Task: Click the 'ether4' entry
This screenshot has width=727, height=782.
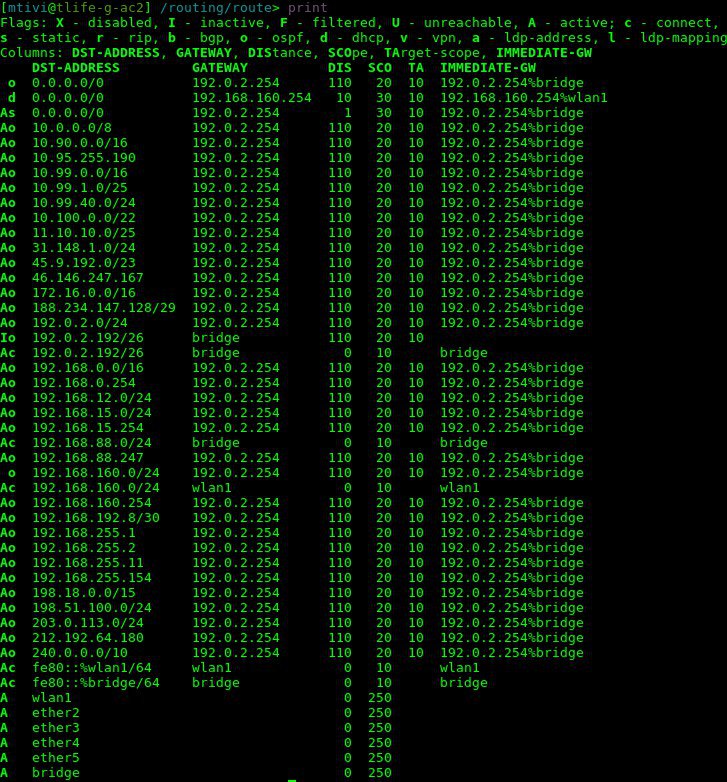Action: click(x=56, y=742)
